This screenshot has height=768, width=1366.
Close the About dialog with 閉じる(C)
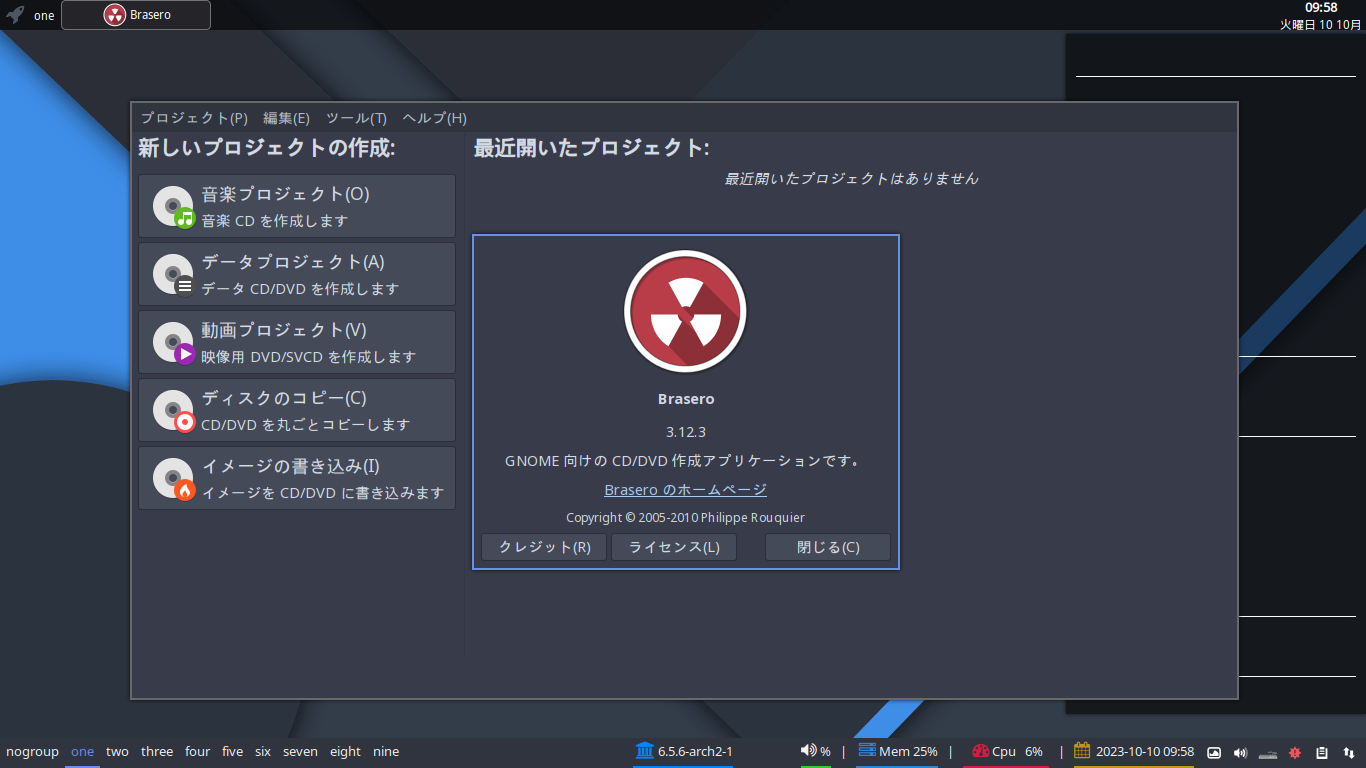coord(828,547)
